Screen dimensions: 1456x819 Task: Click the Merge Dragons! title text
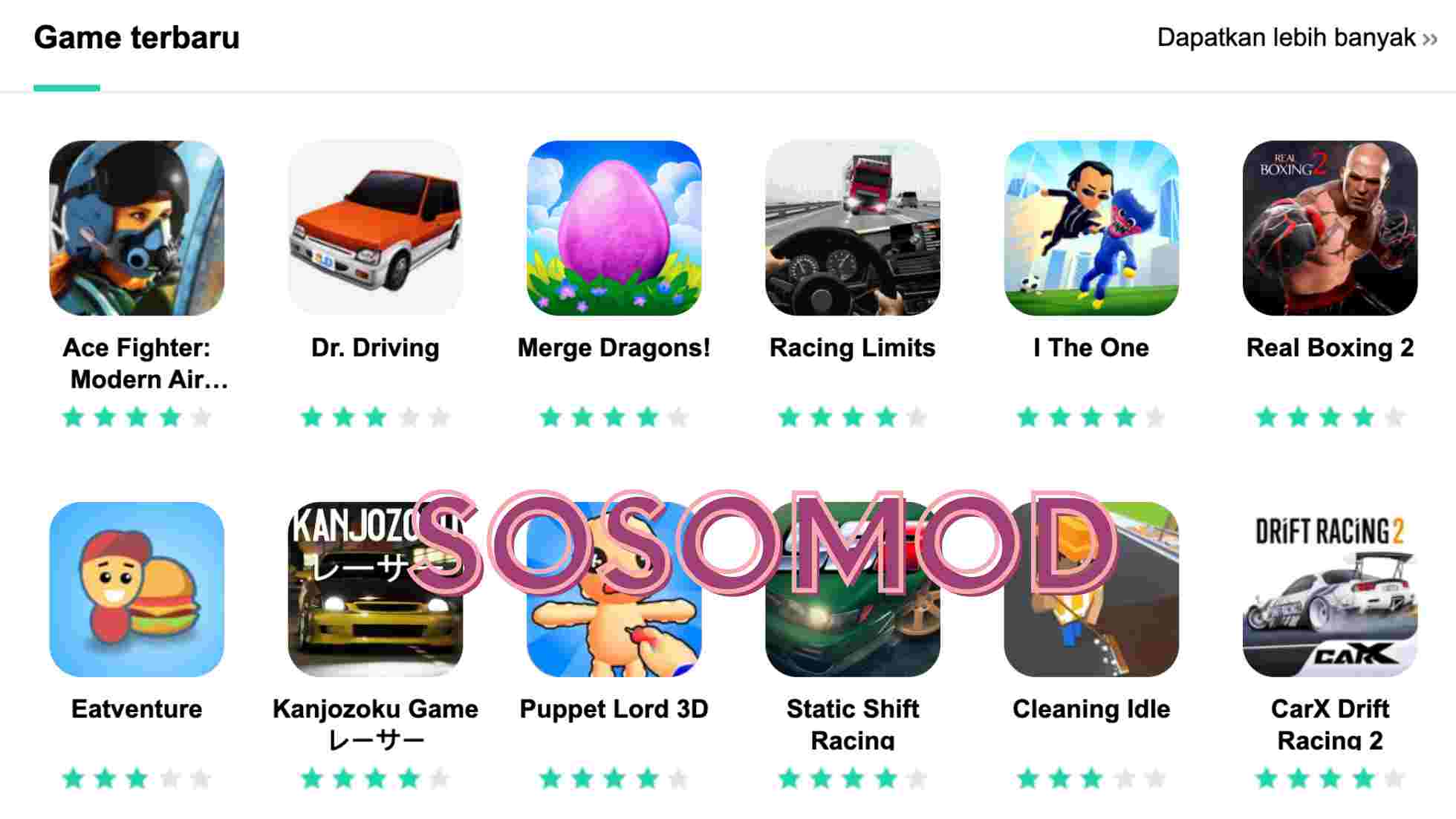pos(614,347)
